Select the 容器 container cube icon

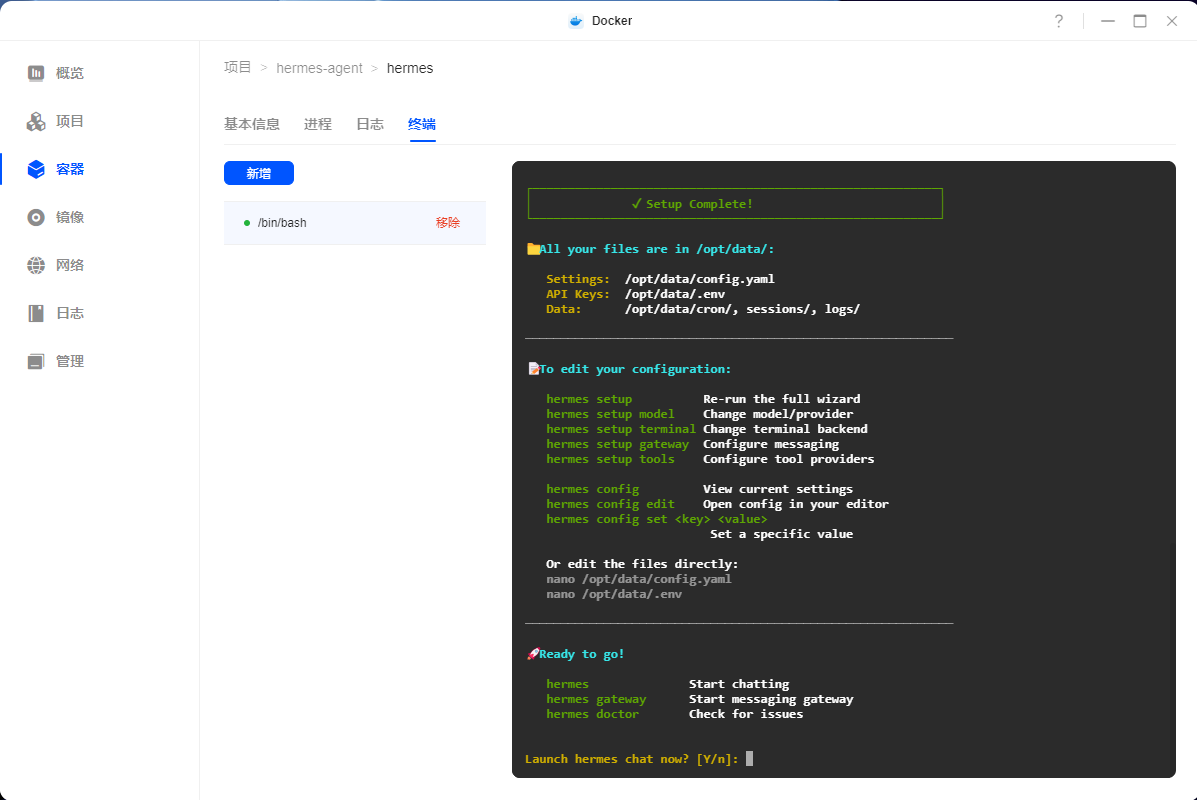coord(36,169)
